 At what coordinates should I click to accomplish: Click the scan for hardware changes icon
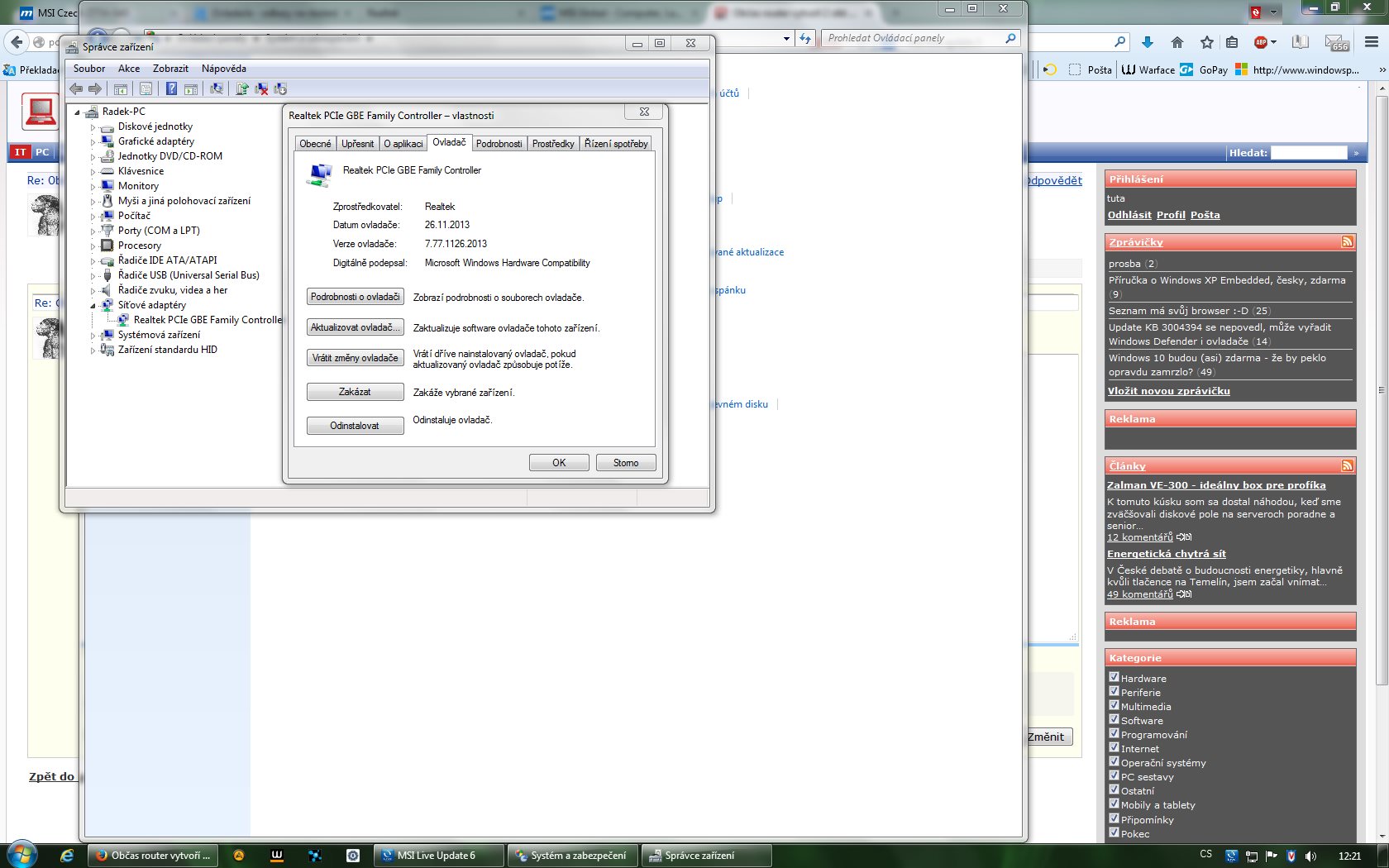pyautogui.click(x=217, y=88)
